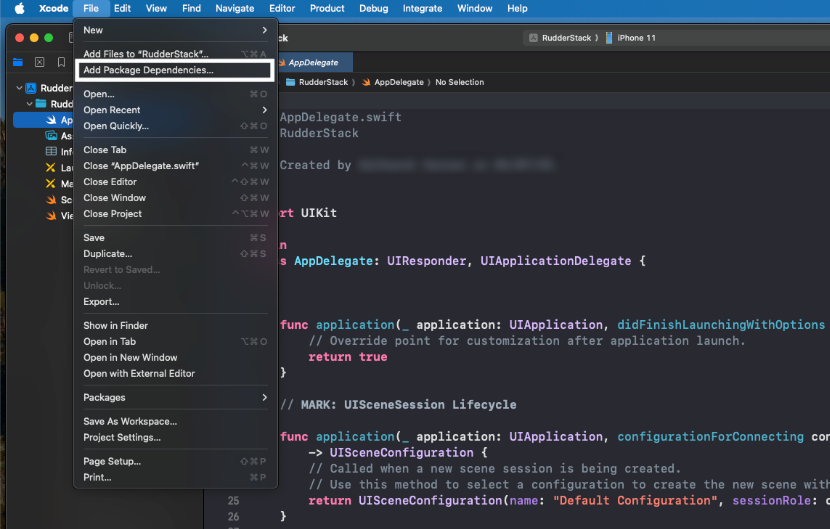Select the SceneDelegate swift file icon
Viewport: 830px width, 529px height.
point(51,200)
